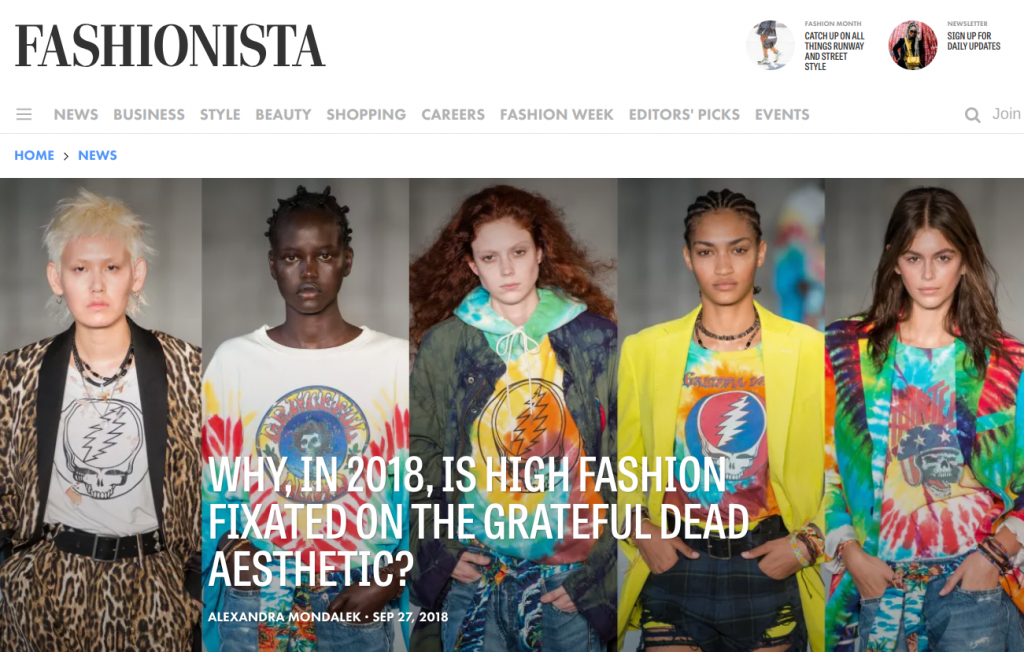Go to the News menu item

pos(76,114)
